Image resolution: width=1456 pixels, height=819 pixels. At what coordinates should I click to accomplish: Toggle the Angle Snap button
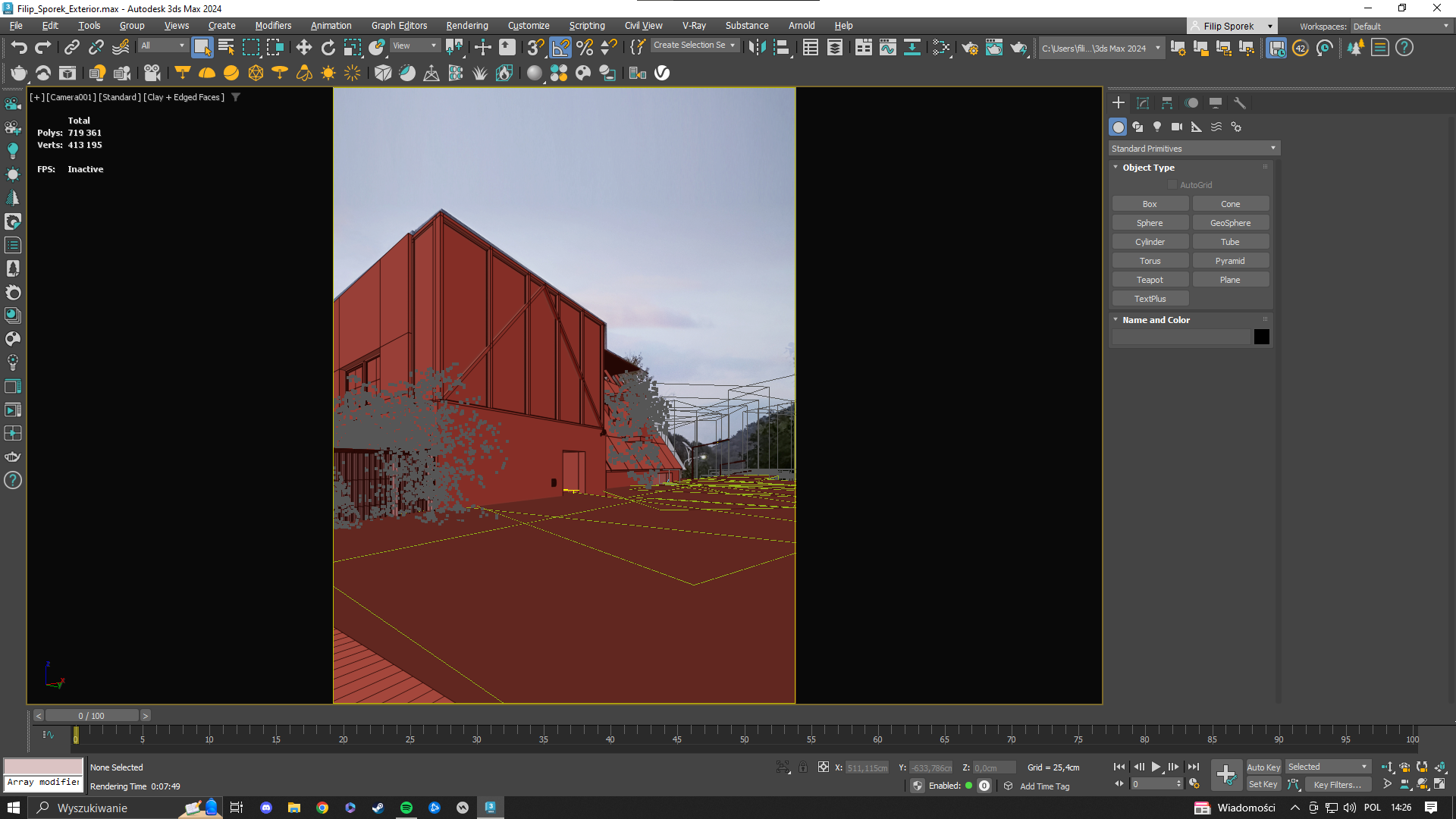[560, 48]
